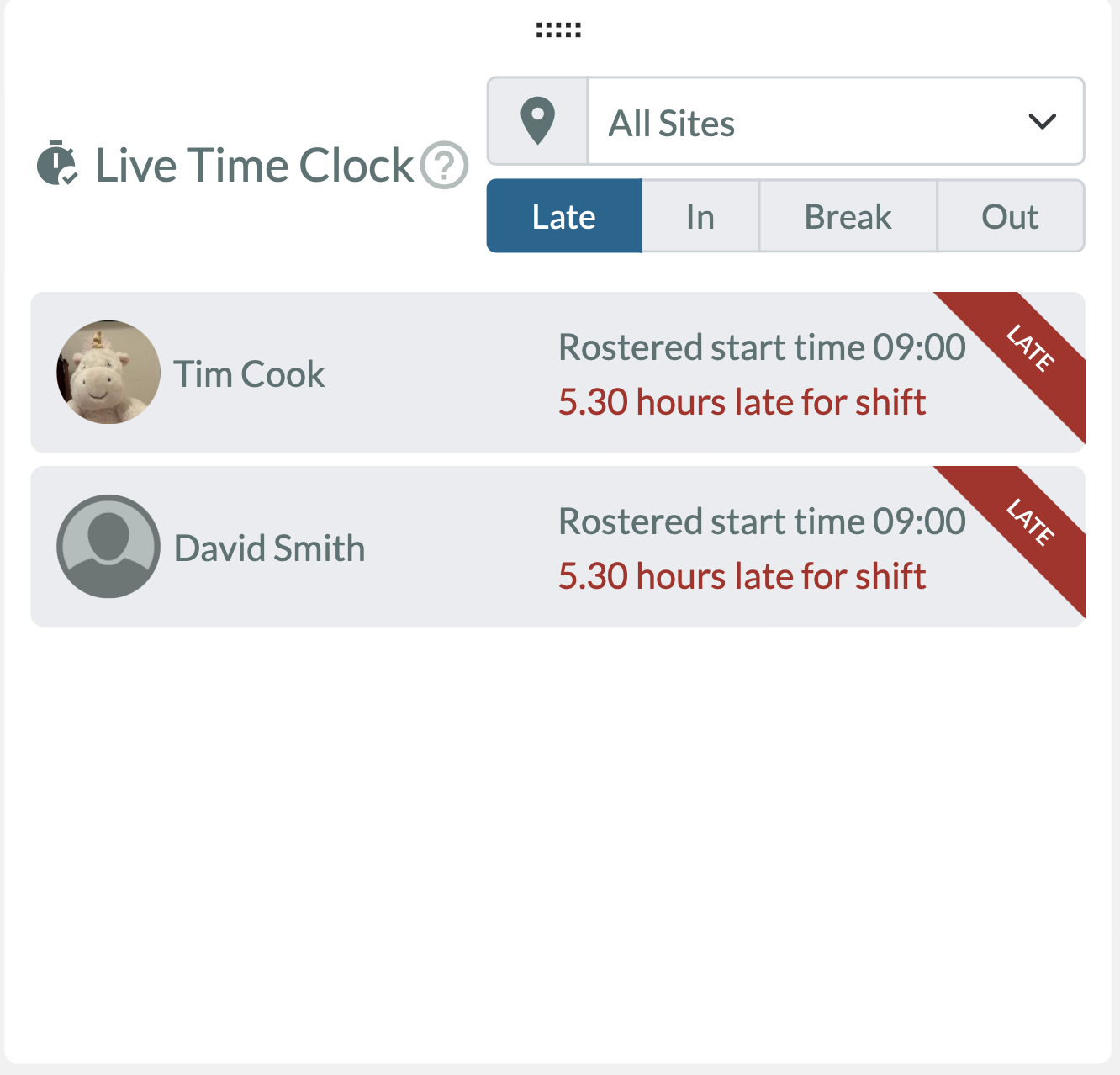Click the Live Time Clock title
1120x1075 pixels.
(x=255, y=165)
